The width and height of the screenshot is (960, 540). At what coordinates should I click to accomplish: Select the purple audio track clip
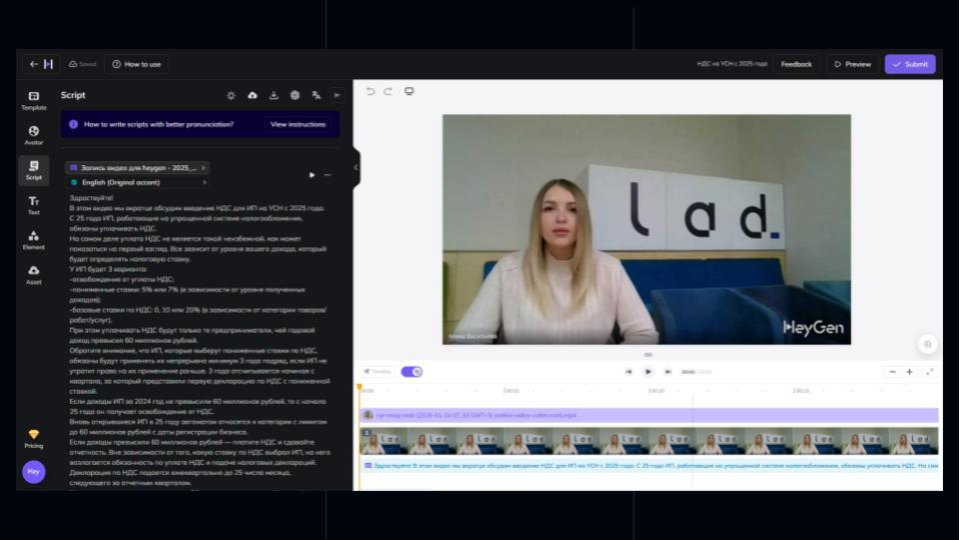click(x=649, y=415)
